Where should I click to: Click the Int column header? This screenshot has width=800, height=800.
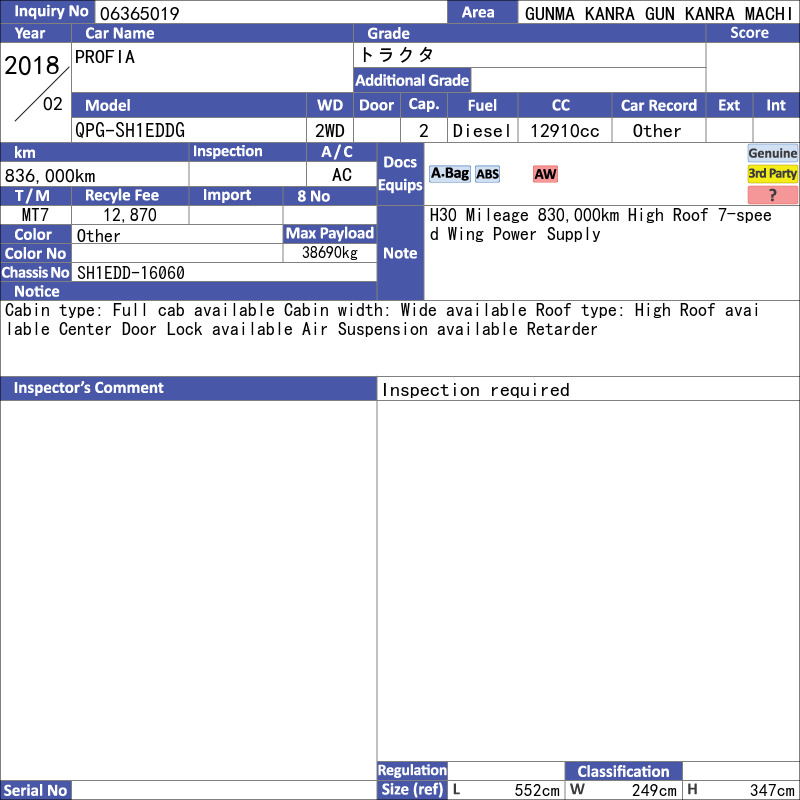(x=776, y=105)
